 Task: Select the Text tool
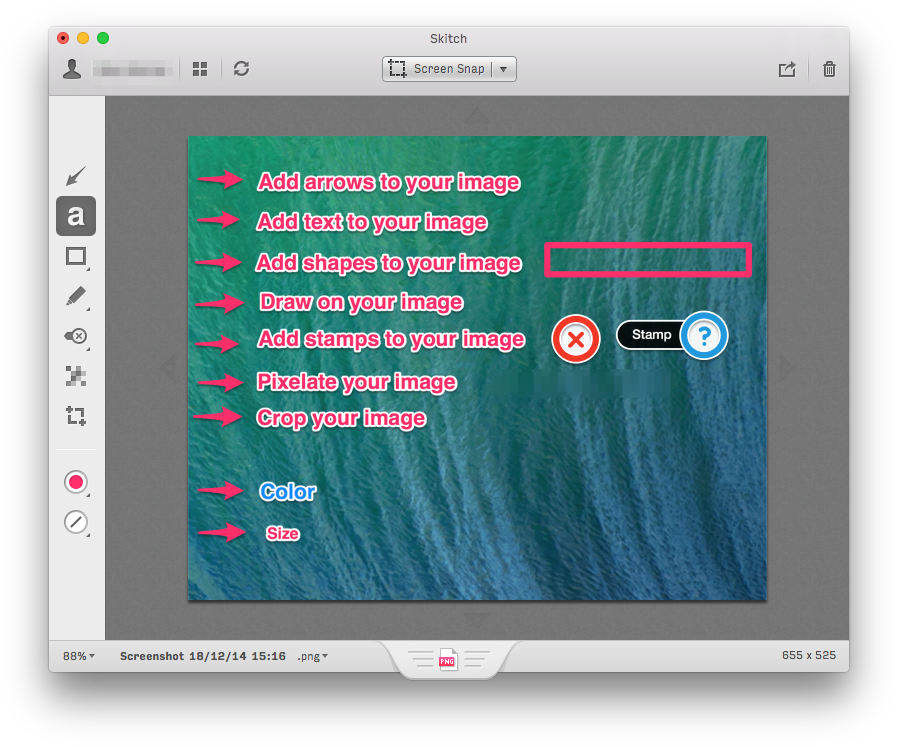(x=76, y=215)
